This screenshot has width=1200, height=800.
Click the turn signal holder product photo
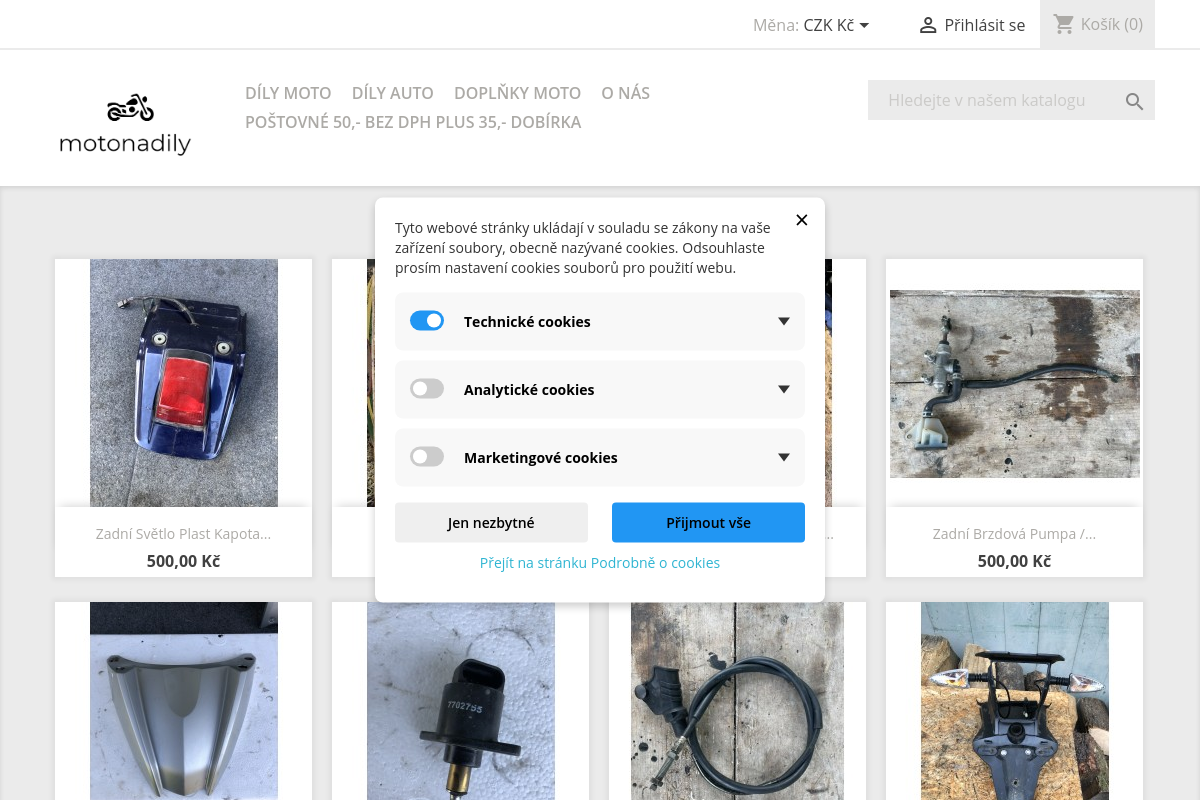(x=1015, y=701)
